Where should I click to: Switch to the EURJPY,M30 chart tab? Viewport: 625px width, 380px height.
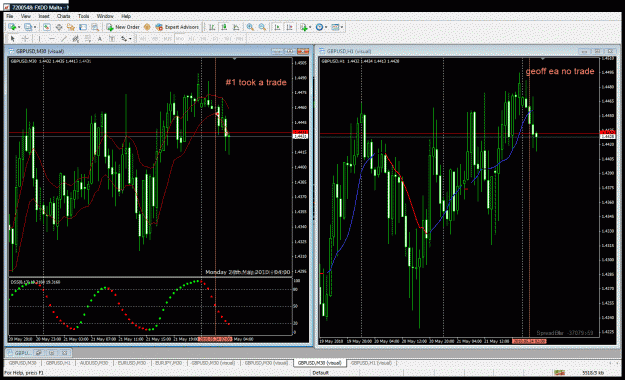(x=169, y=363)
